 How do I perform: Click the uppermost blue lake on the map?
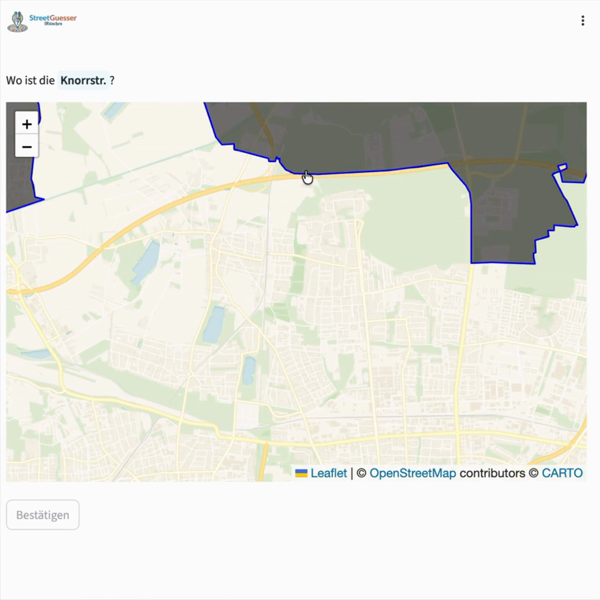[x=146, y=259]
